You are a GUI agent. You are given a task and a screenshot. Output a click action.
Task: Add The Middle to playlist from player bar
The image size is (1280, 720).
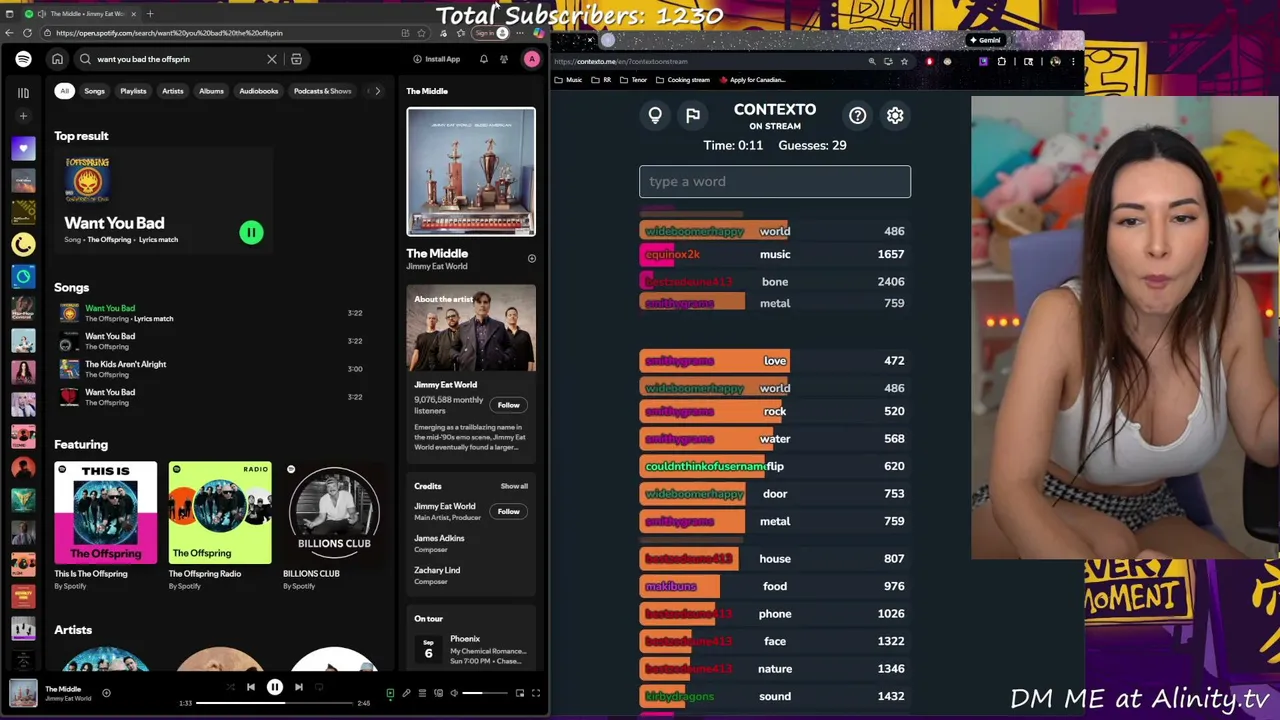coord(106,693)
